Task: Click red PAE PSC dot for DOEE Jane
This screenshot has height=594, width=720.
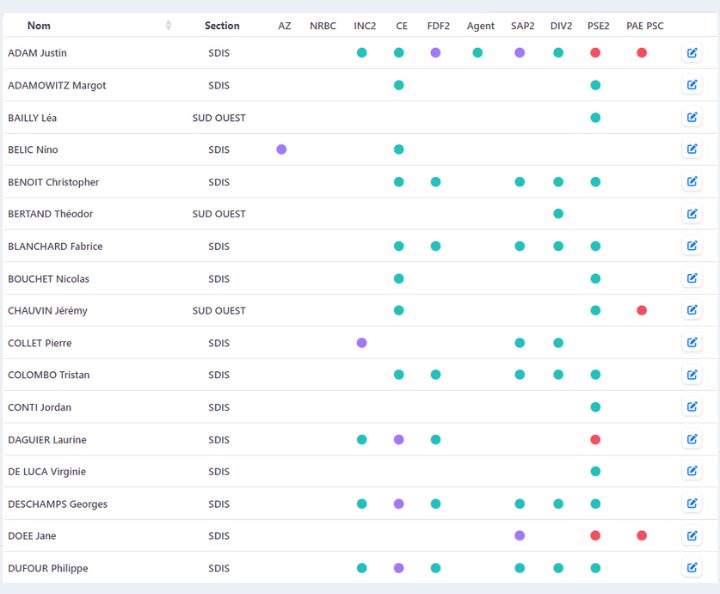Action: point(641,536)
